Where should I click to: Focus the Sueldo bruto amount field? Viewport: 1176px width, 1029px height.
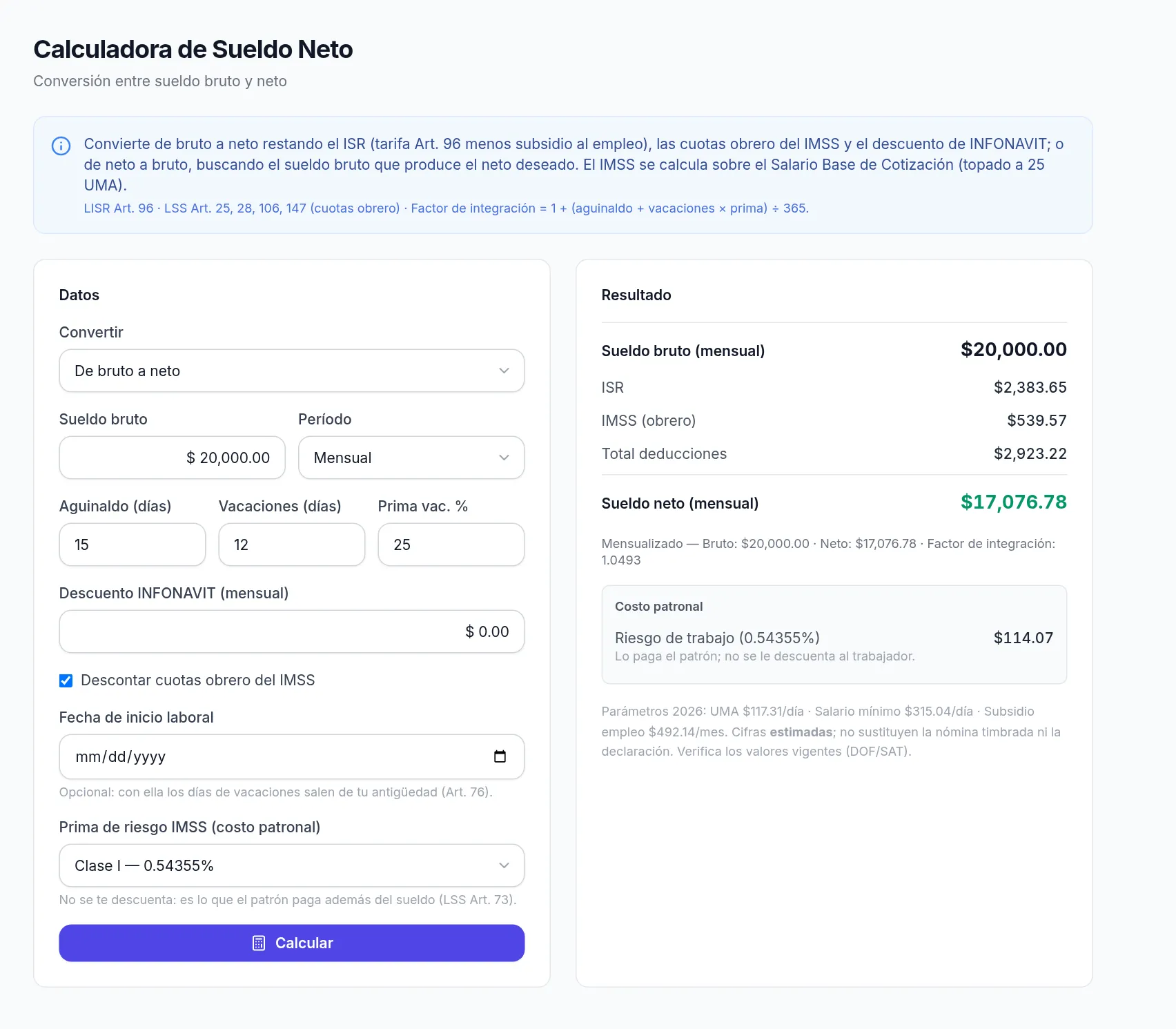click(173, 458)
